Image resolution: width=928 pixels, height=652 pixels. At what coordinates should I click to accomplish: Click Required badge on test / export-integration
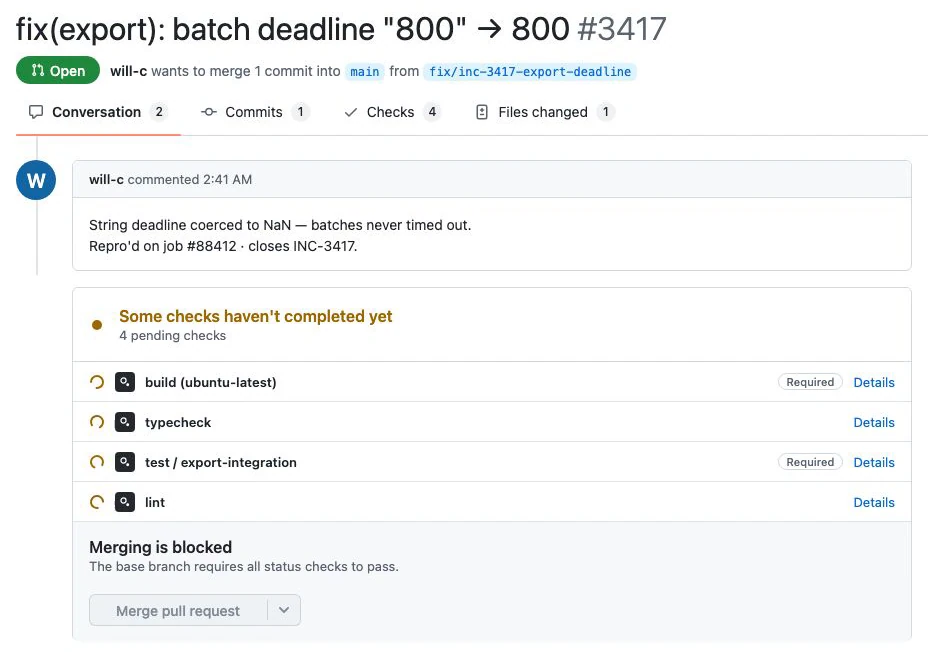pos(810,462)
